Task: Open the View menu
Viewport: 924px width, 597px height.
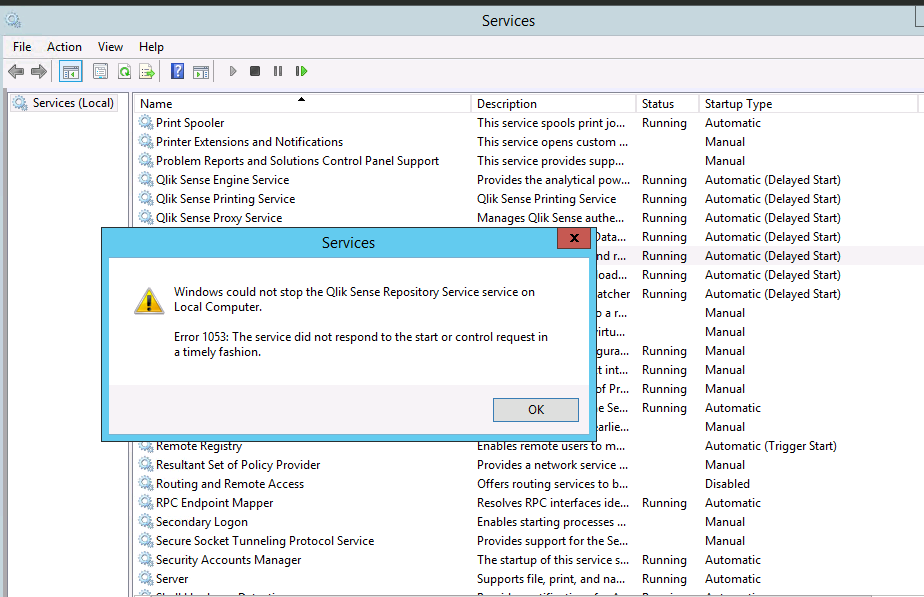Action: point(110,47)
